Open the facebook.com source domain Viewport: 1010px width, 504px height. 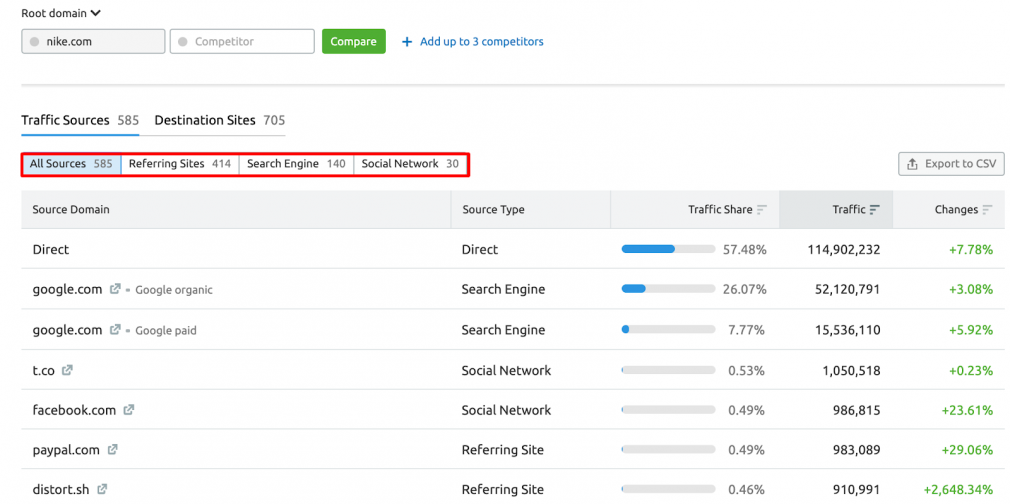tap(75, 410)
